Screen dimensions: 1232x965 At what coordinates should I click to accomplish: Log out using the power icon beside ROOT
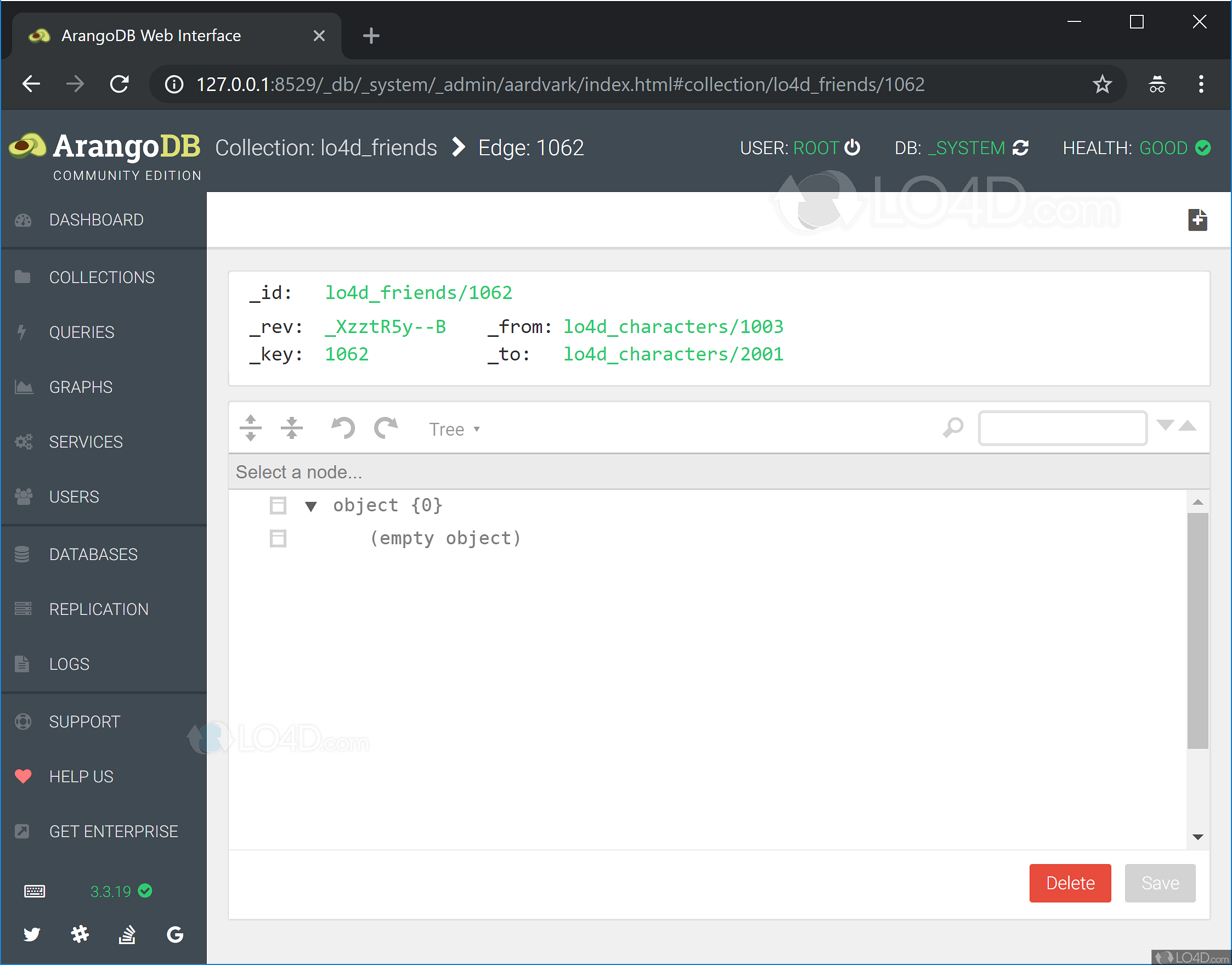pyautogui.click(x=853, y=148)
